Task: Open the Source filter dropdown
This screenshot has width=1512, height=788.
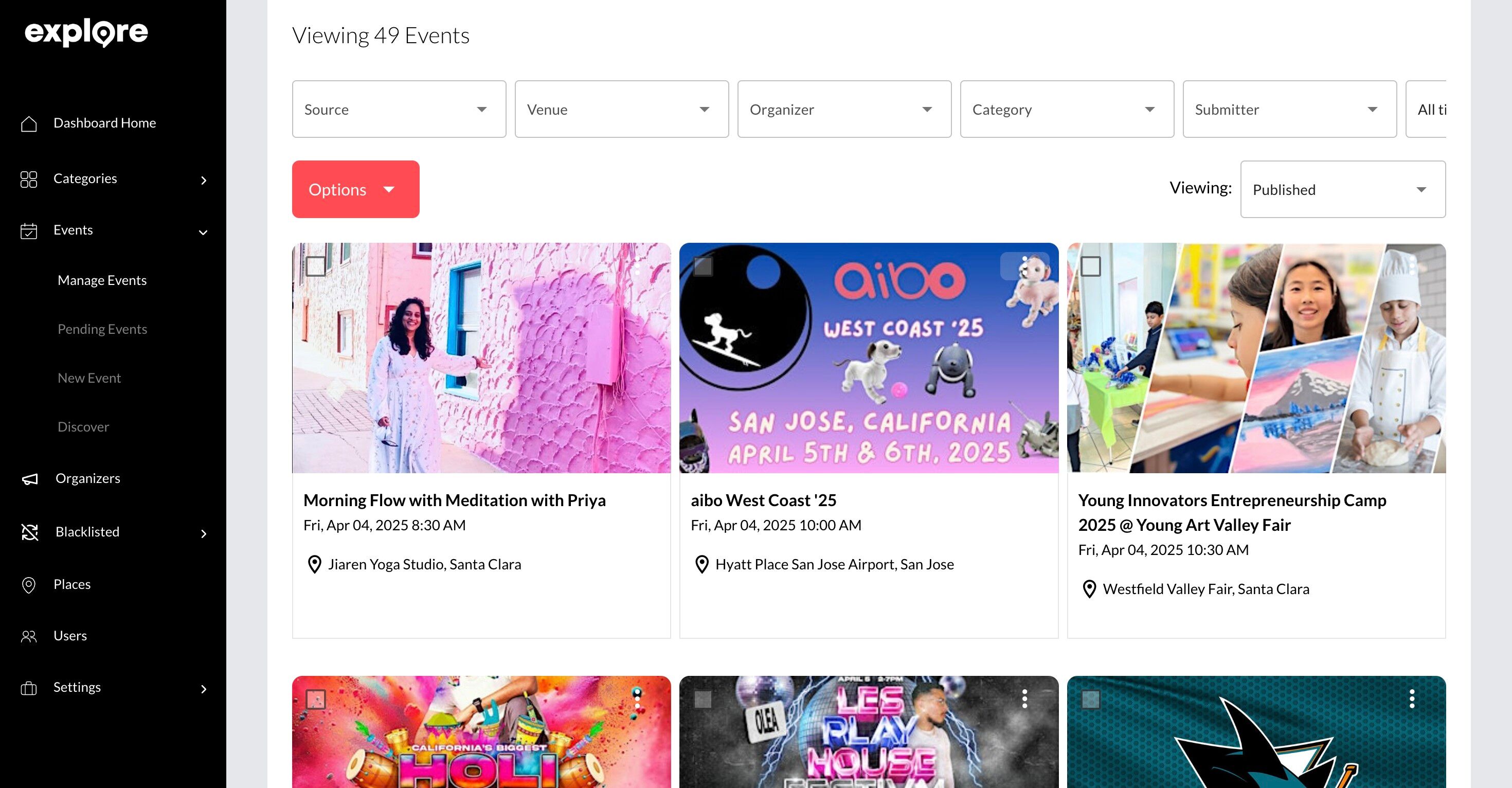Action: coord(399,109)
